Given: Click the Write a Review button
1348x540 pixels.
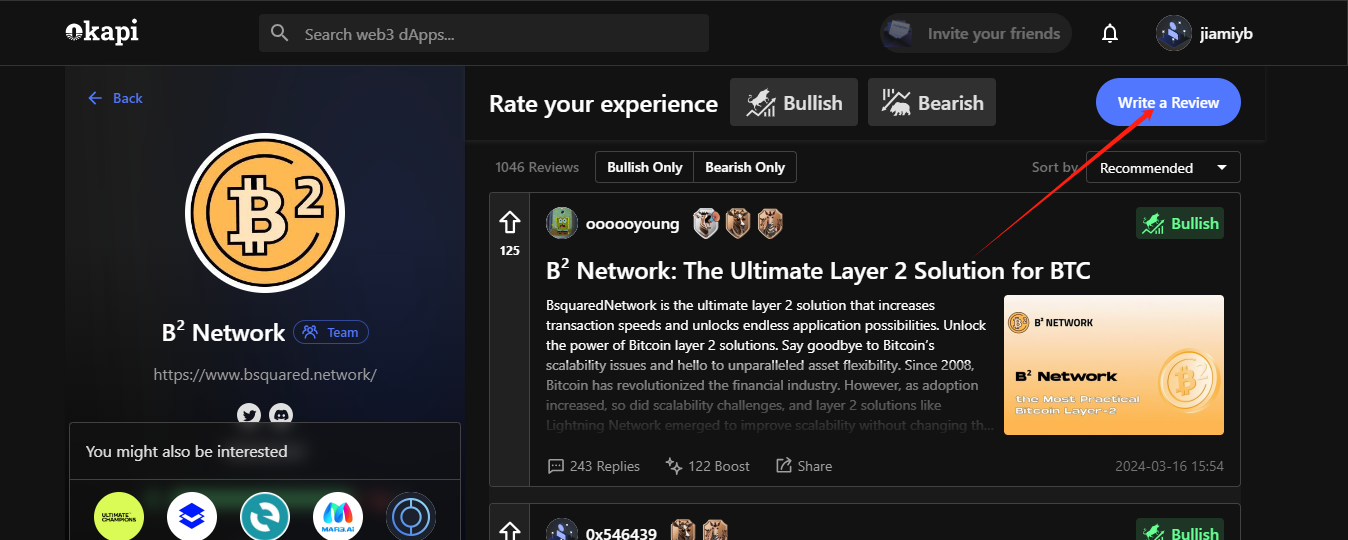Looking at the screenshot, I should 1168,102.
